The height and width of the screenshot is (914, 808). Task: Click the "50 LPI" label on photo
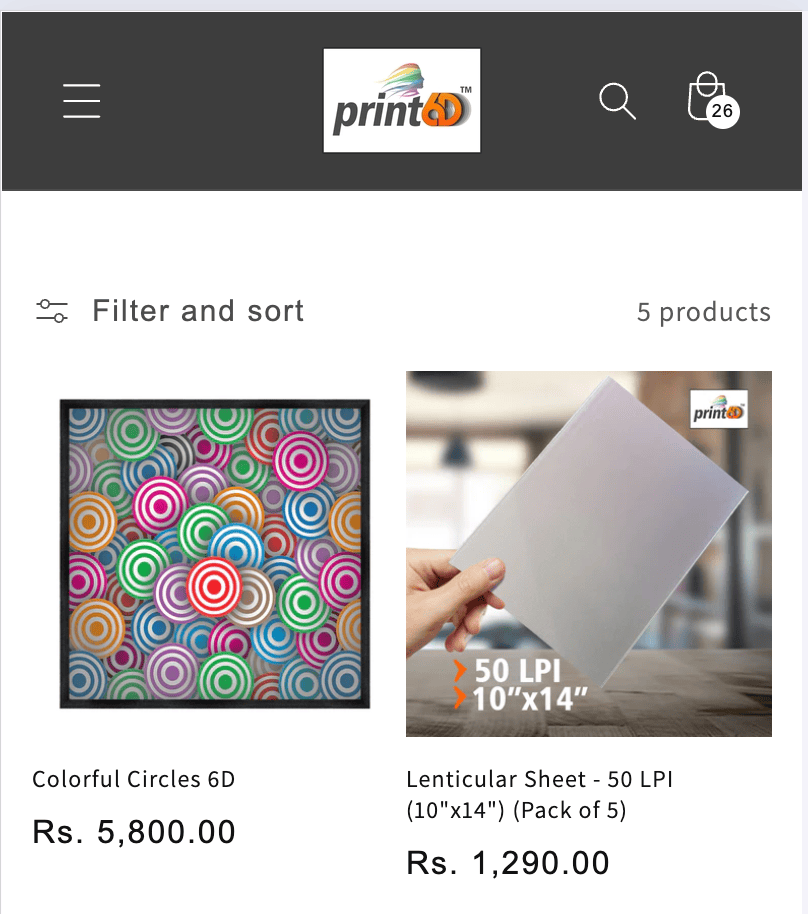pos(517,671)
